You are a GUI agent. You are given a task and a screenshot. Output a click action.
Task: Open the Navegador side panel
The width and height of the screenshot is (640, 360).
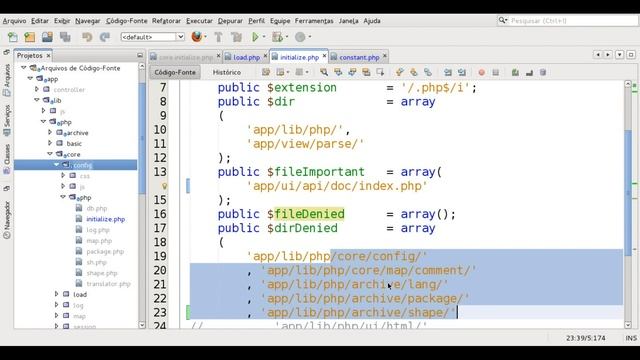pyautogui.click(x=7, y=220)
